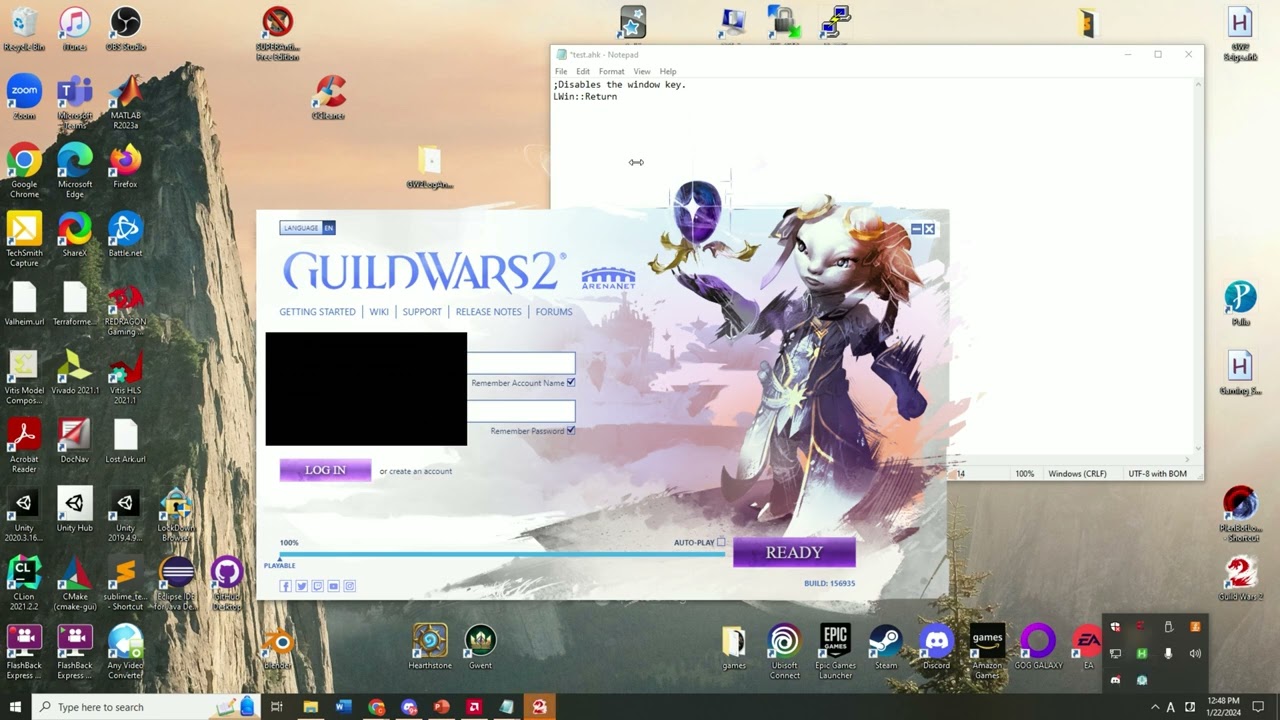Select the Ubisoft Connect desktop icon

click(x=784, y=652)
